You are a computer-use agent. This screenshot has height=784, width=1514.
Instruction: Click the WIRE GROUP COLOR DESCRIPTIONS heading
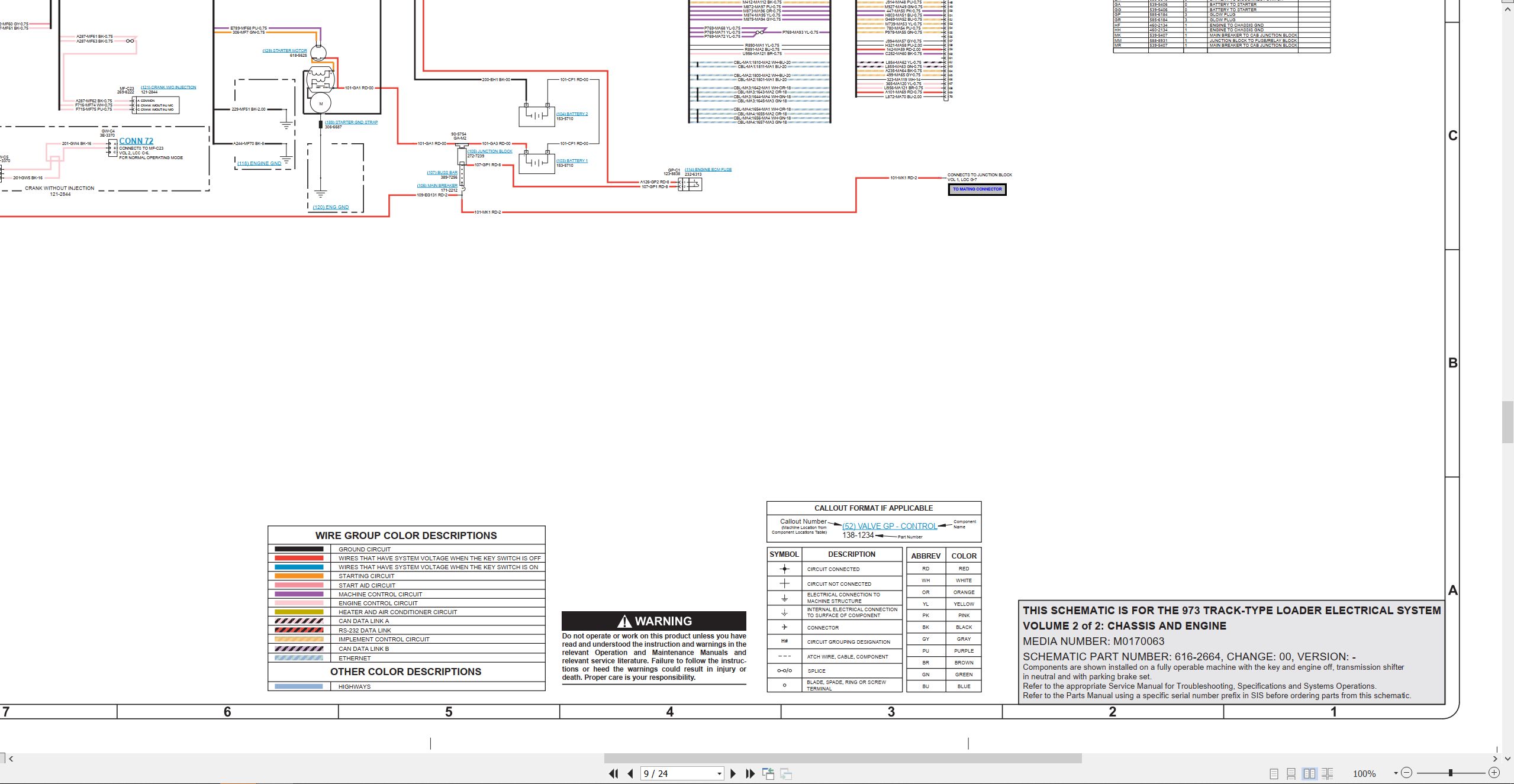406,535
